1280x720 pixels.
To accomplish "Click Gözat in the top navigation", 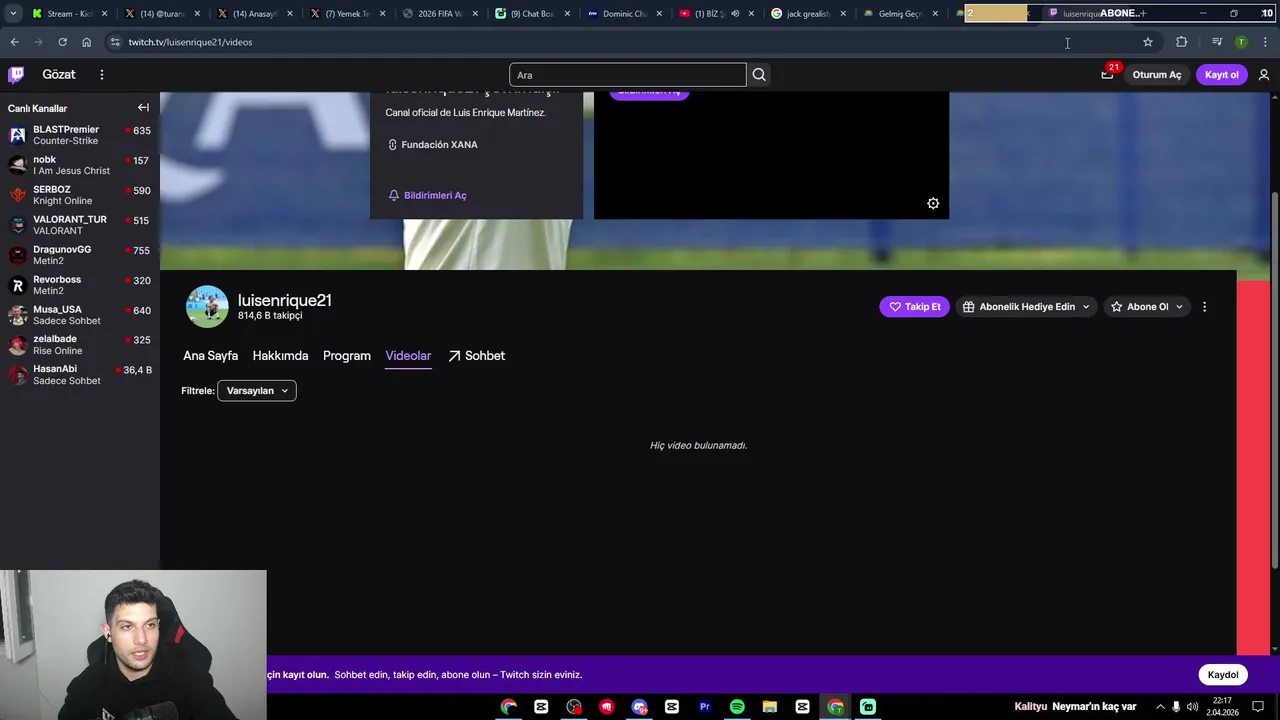I will click(x=59, y=74).
